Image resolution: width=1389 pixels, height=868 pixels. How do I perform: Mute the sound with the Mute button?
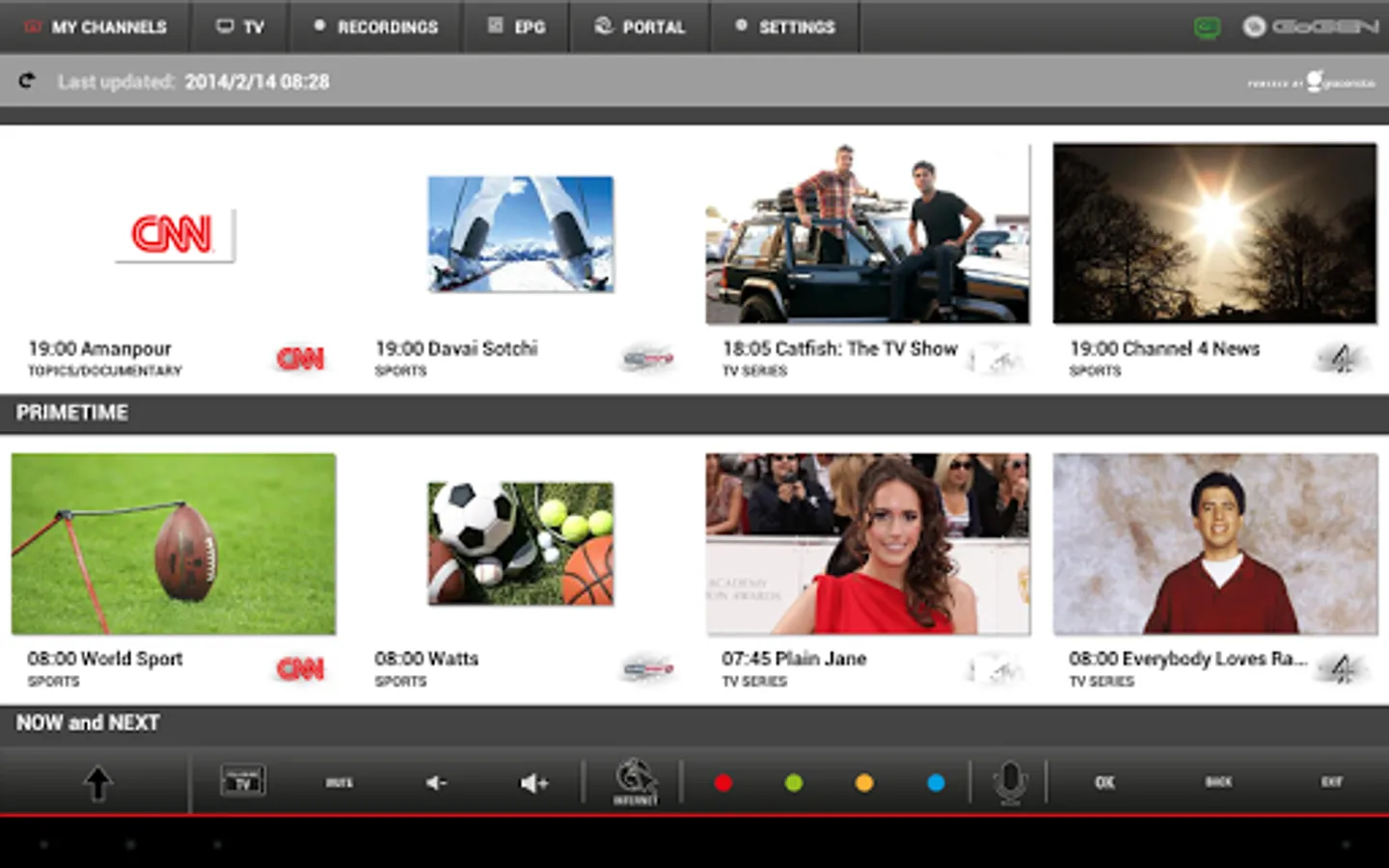coord(339,782)
